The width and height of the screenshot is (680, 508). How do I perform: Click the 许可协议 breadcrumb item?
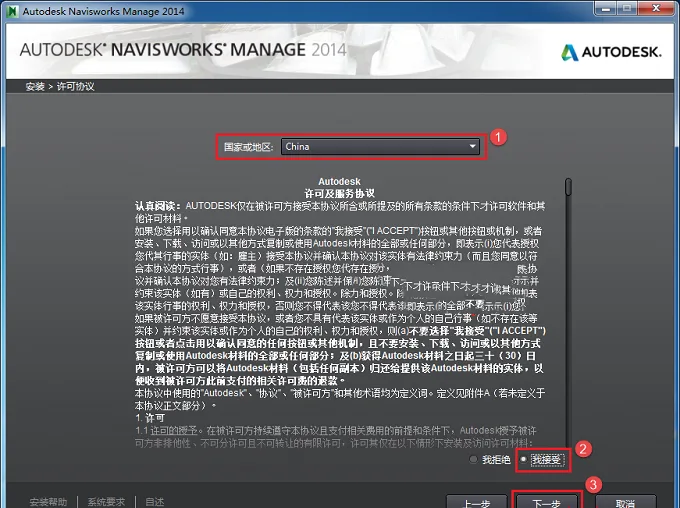pos(75,86)
